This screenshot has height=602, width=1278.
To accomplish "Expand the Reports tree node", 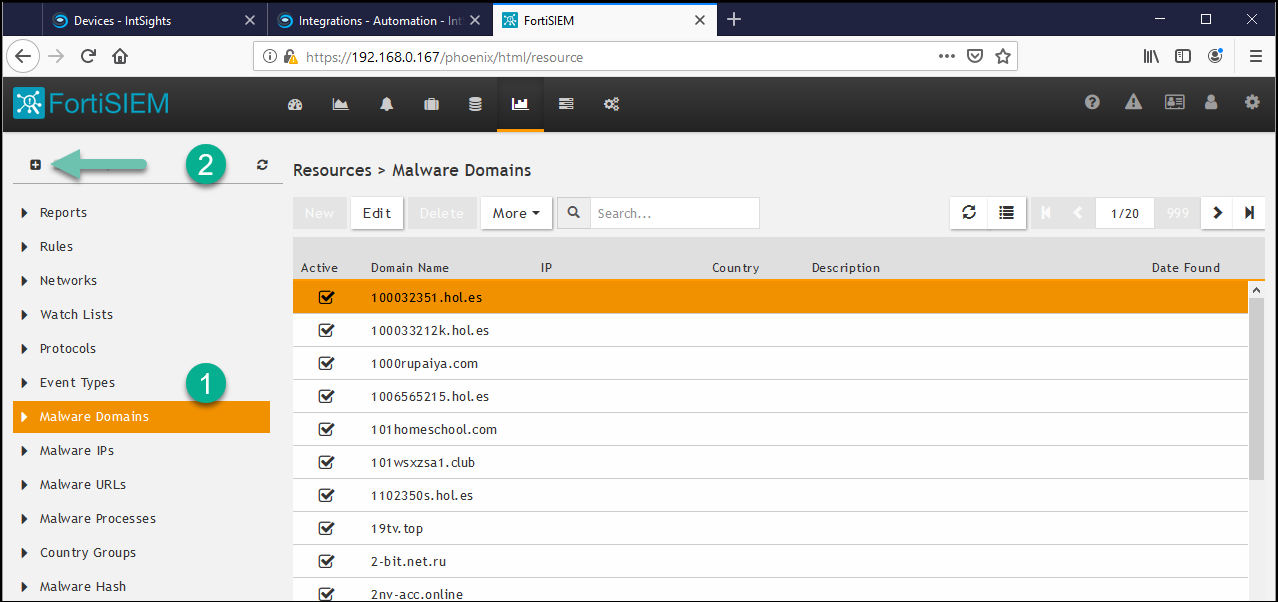I will tap(25, 213).
